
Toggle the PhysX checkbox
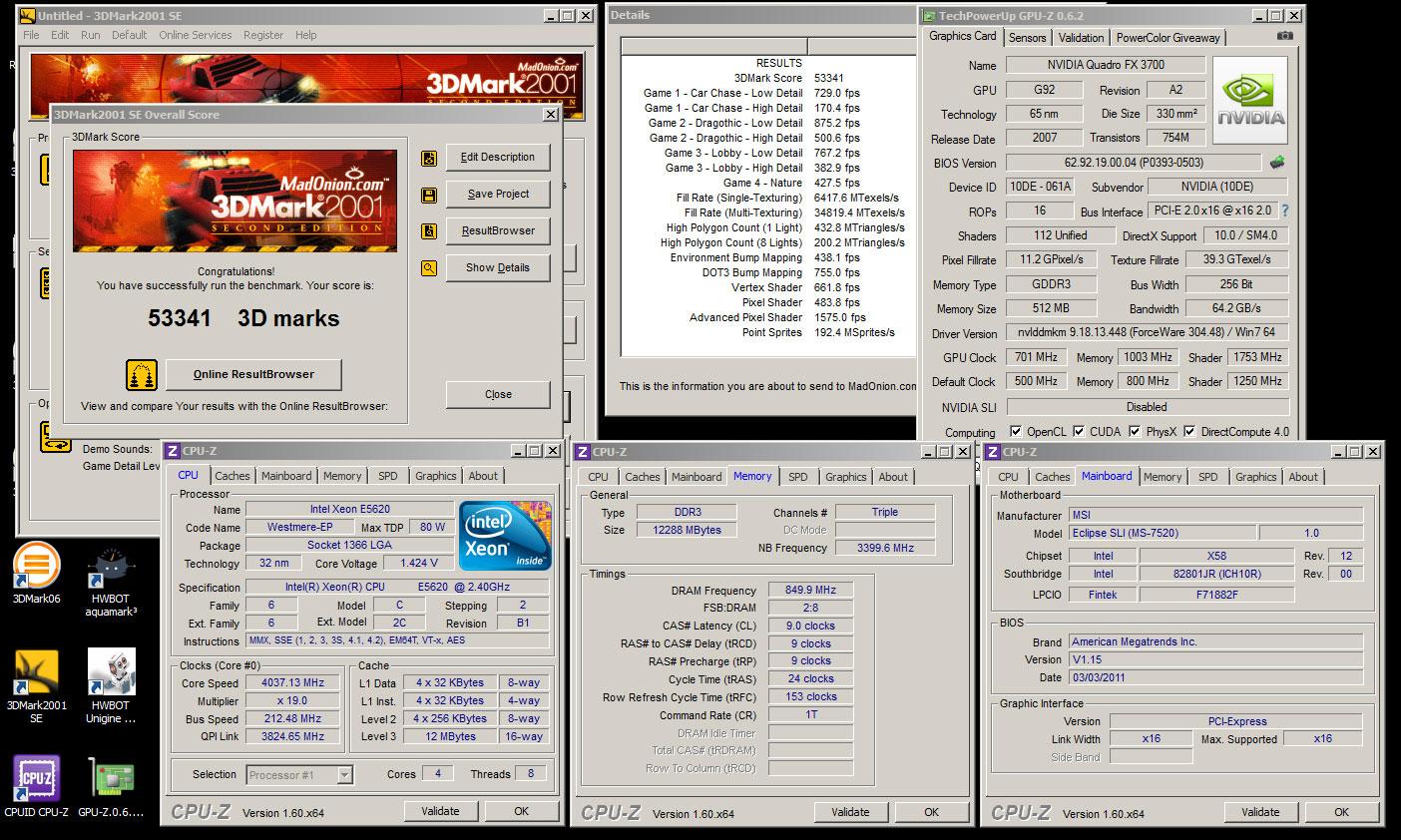coord(1136,432)
